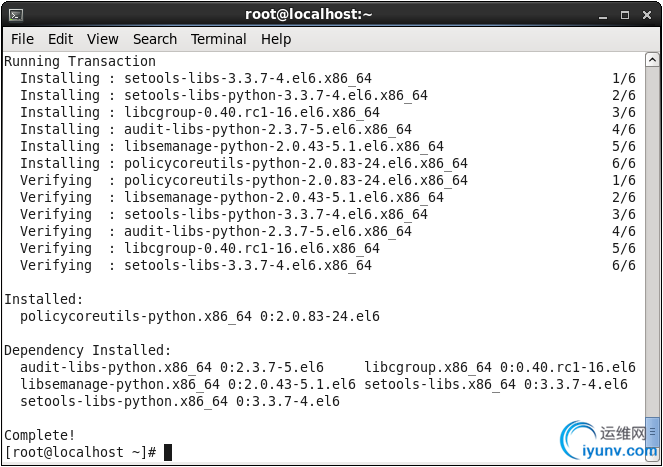Click the 'Dependency Installed:' heading text
Screen dimensions: 663x467
(x=88, y=350)
